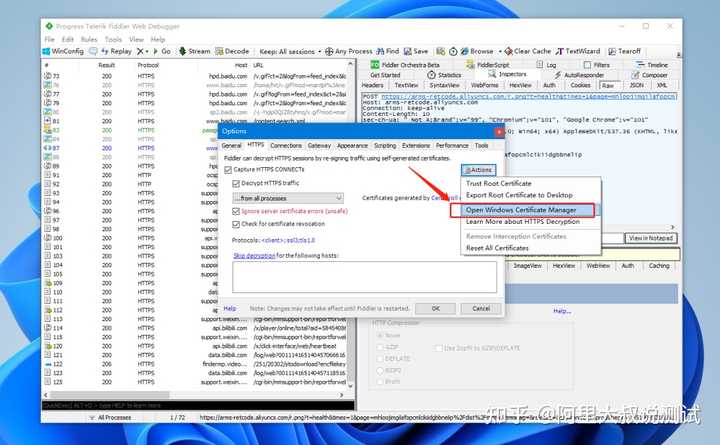The height and width of the screenshot is (445, 720).
Task: Click the Filters tab checkbox
Action: pyautogui.click(x=587, y=65)
